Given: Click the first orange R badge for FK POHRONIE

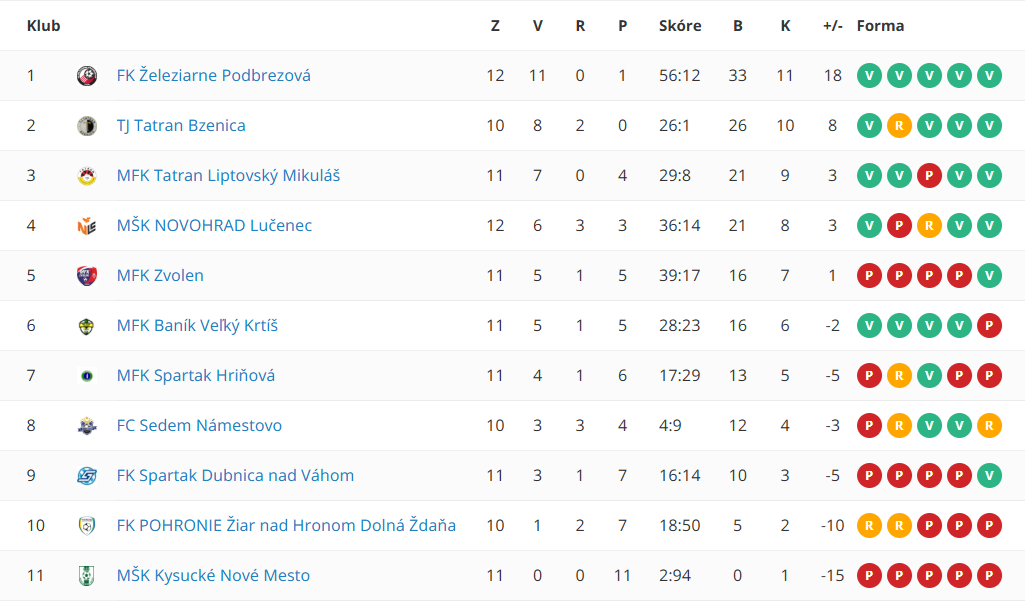Looking at the screenshot, I should coord(869,526).
